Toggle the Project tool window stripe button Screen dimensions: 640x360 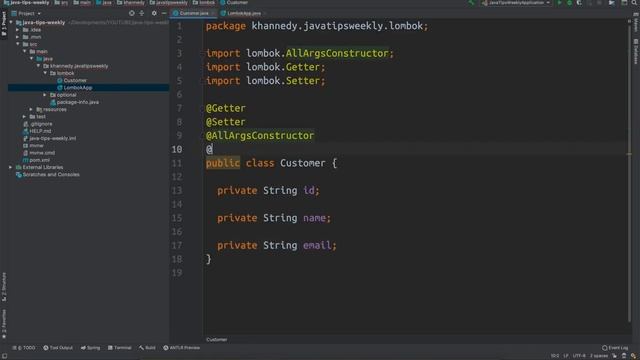(x=4, y=24)
